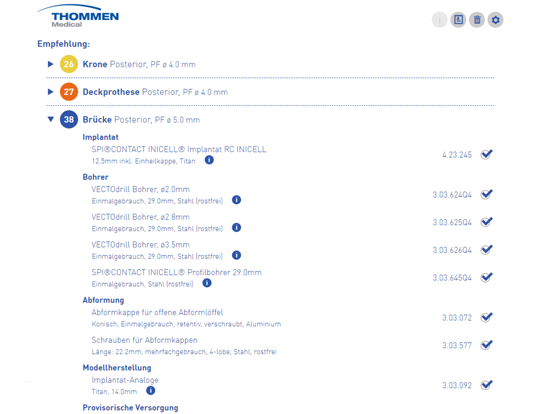Click article number 3.03.072

[x=457, y=318]
